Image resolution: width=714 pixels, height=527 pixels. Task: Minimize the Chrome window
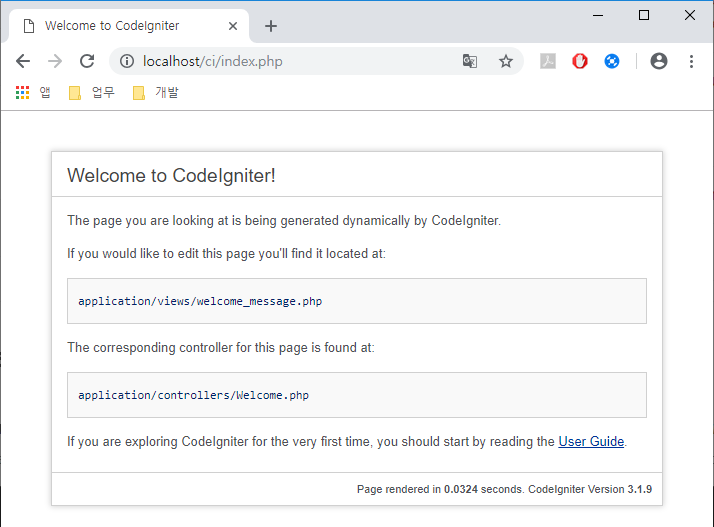pyautogui.click(x=598, y=15)
